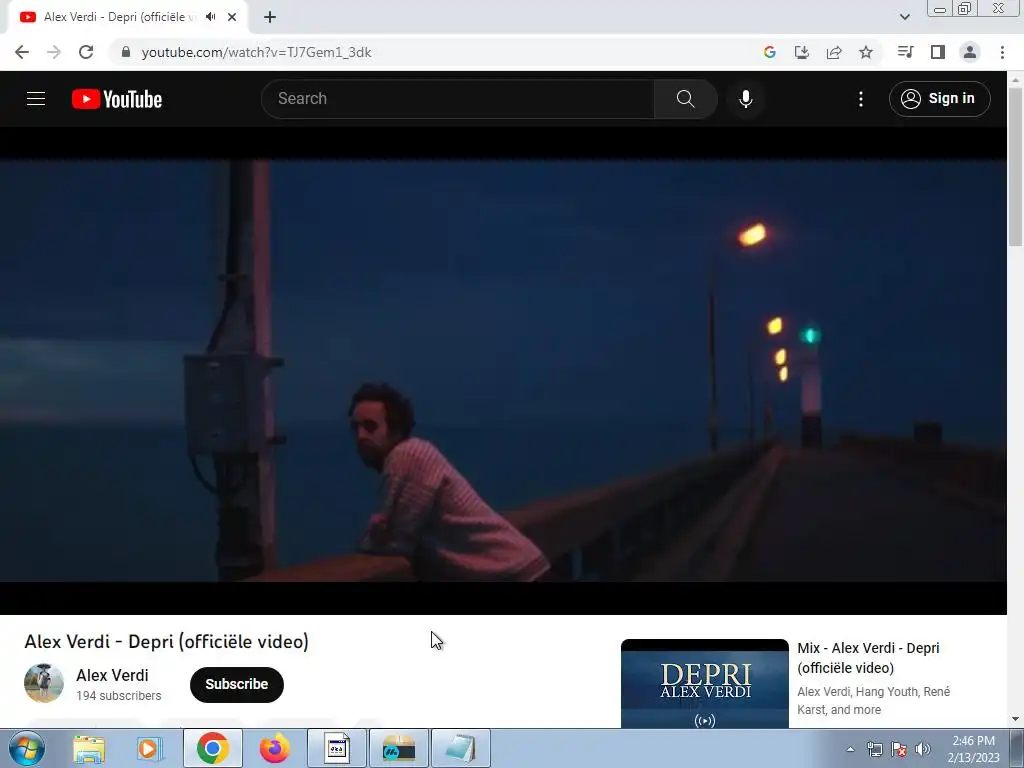This screenshot has height=768, width=1024.
Task: Select the address bar URL
Action: [257, 52]
